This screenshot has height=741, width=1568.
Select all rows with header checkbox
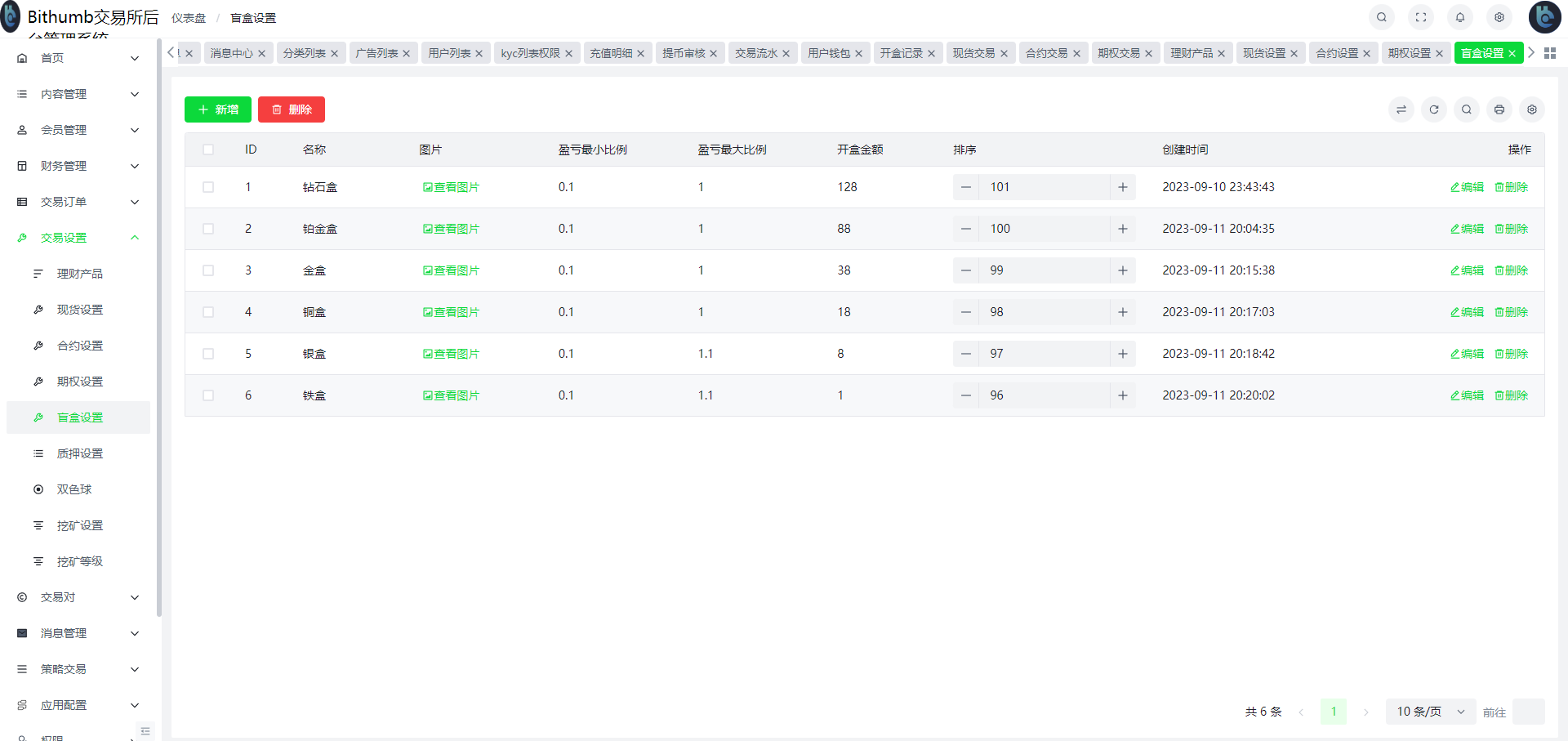pos(208,150)
